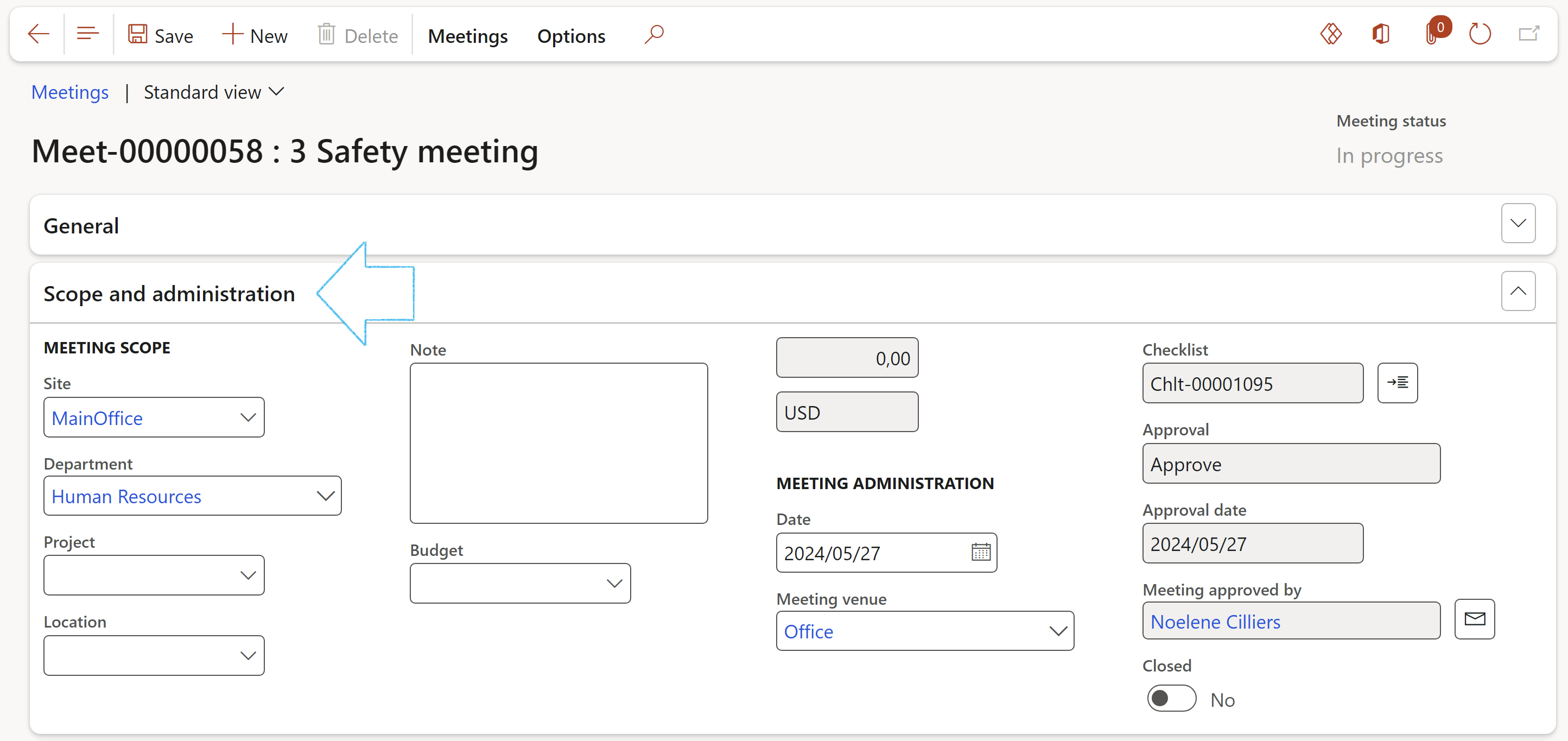The image size is (1568, 741).
Task: Click the Standard view selector link
Action: point(211,91)
